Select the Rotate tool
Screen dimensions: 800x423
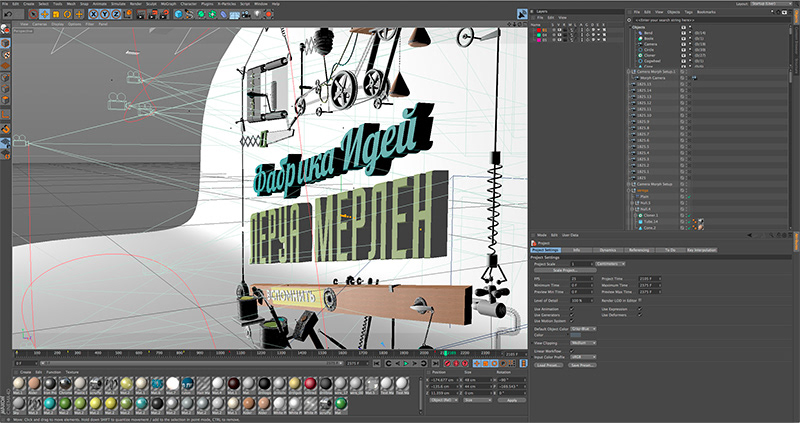[x=67, y=14]
